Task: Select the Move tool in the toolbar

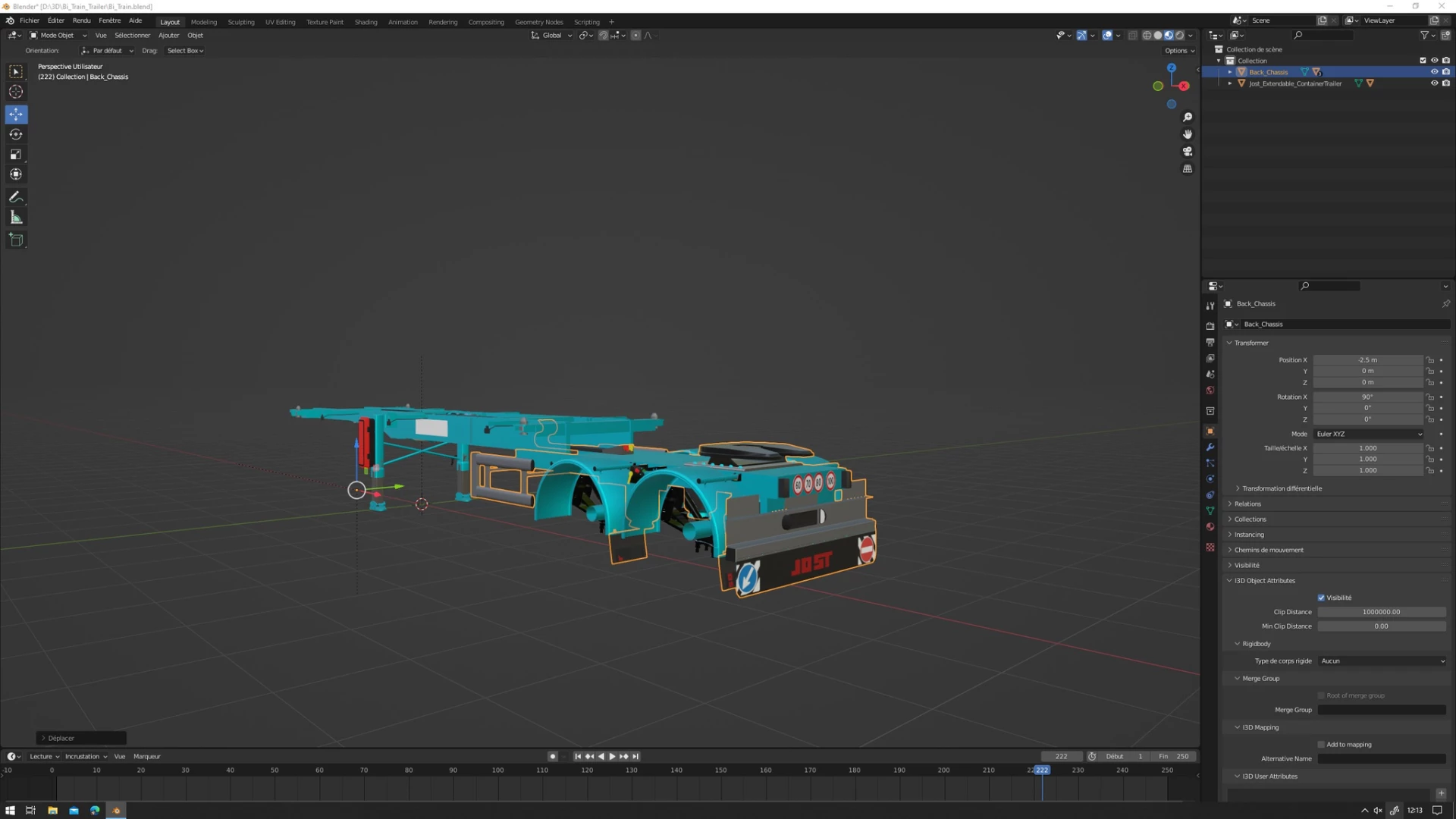Action: [15, 115]
